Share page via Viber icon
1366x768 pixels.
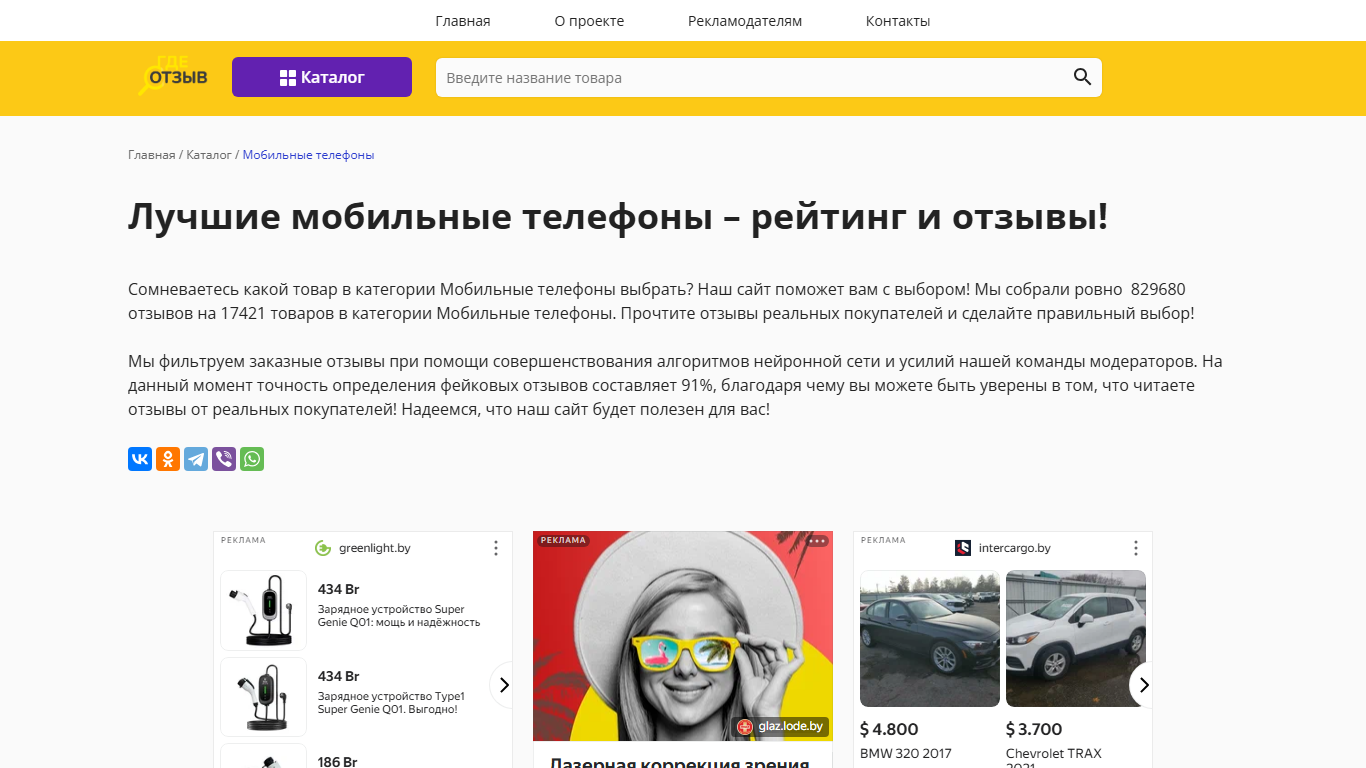[x=224, y=459]
